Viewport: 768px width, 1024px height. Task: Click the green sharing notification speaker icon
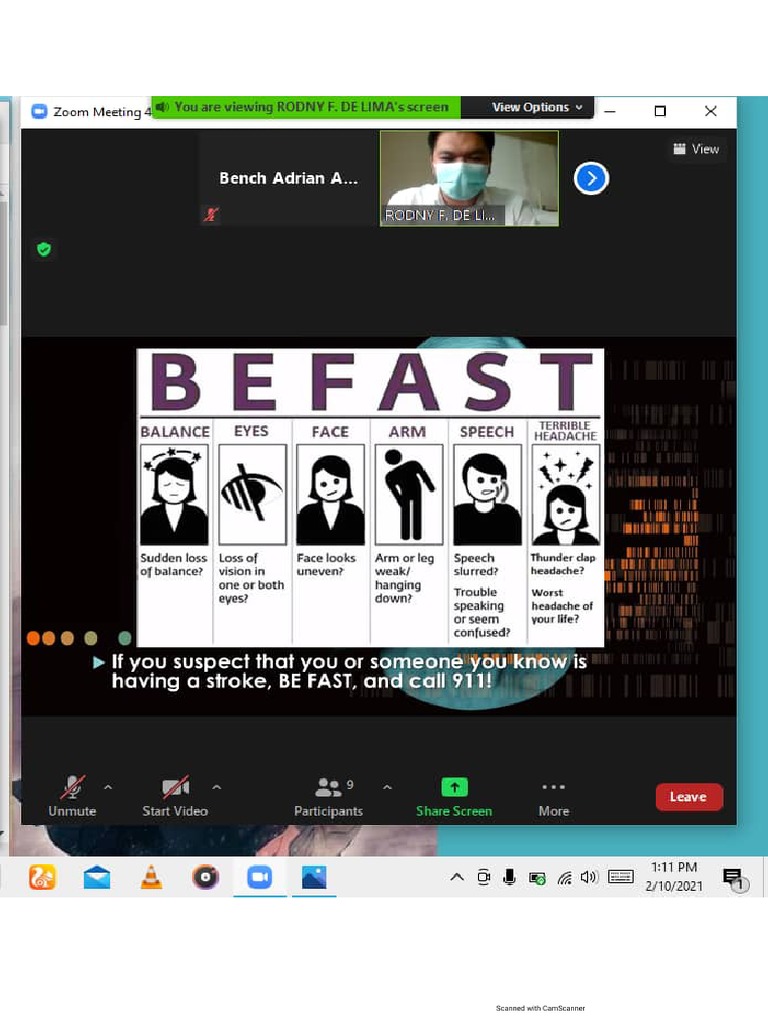163,106
